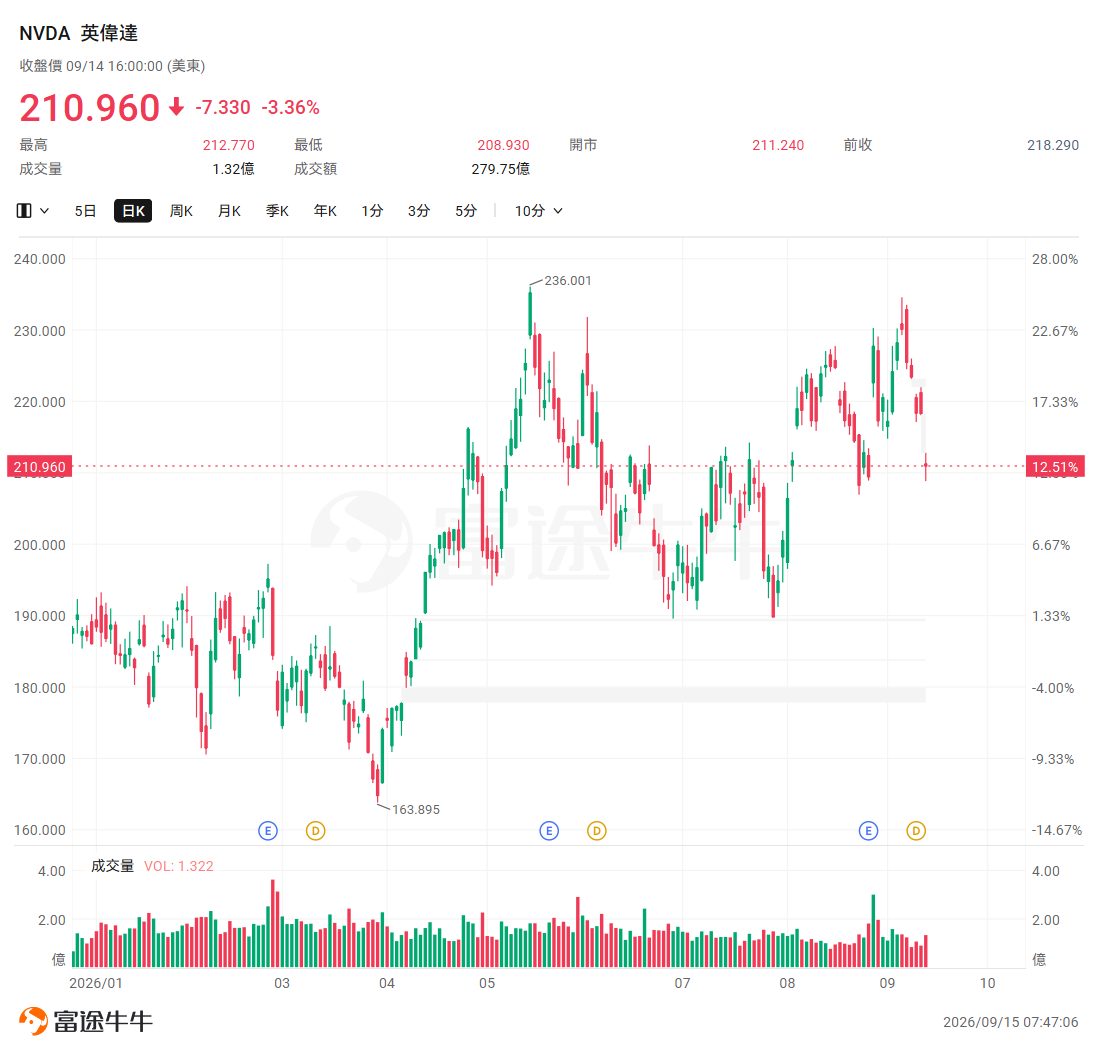The image size is (1098, 1054).
Task: Expand chevron next to layout icon
Action: [x=44, y=211]
